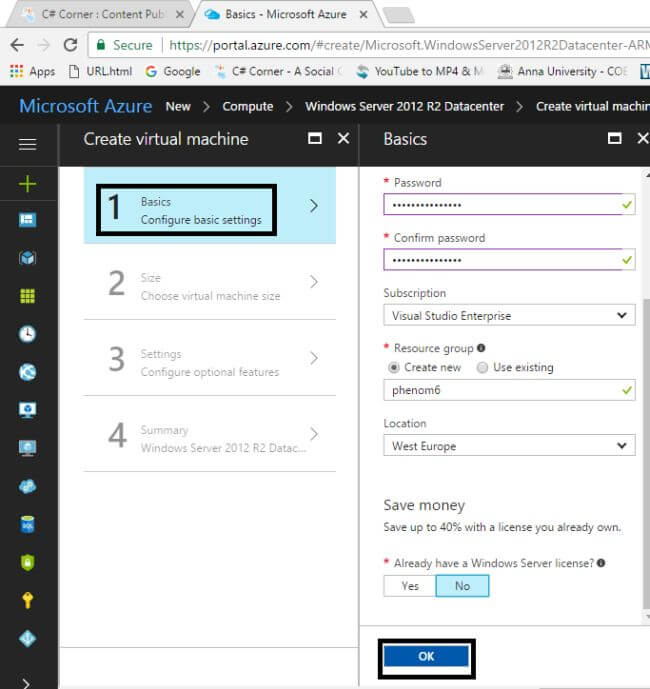Click into the Password field
The width and height of the screenshot is (650, 689).
click(x=509, y=204)
